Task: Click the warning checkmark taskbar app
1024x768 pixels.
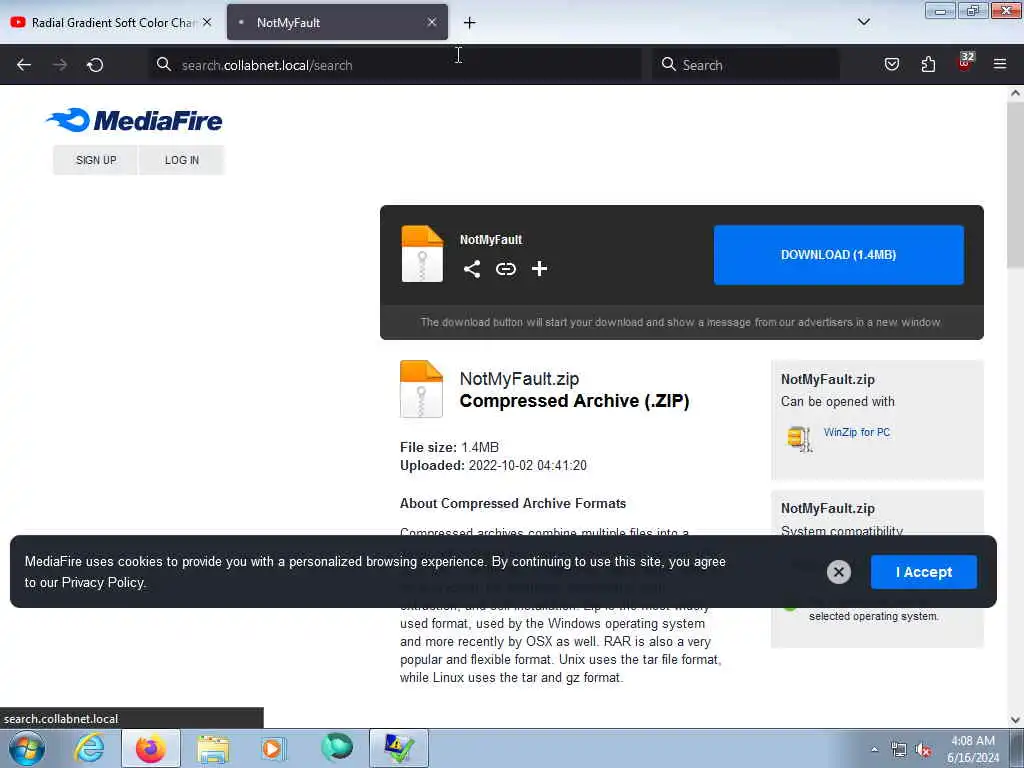Action: (399, 748)
